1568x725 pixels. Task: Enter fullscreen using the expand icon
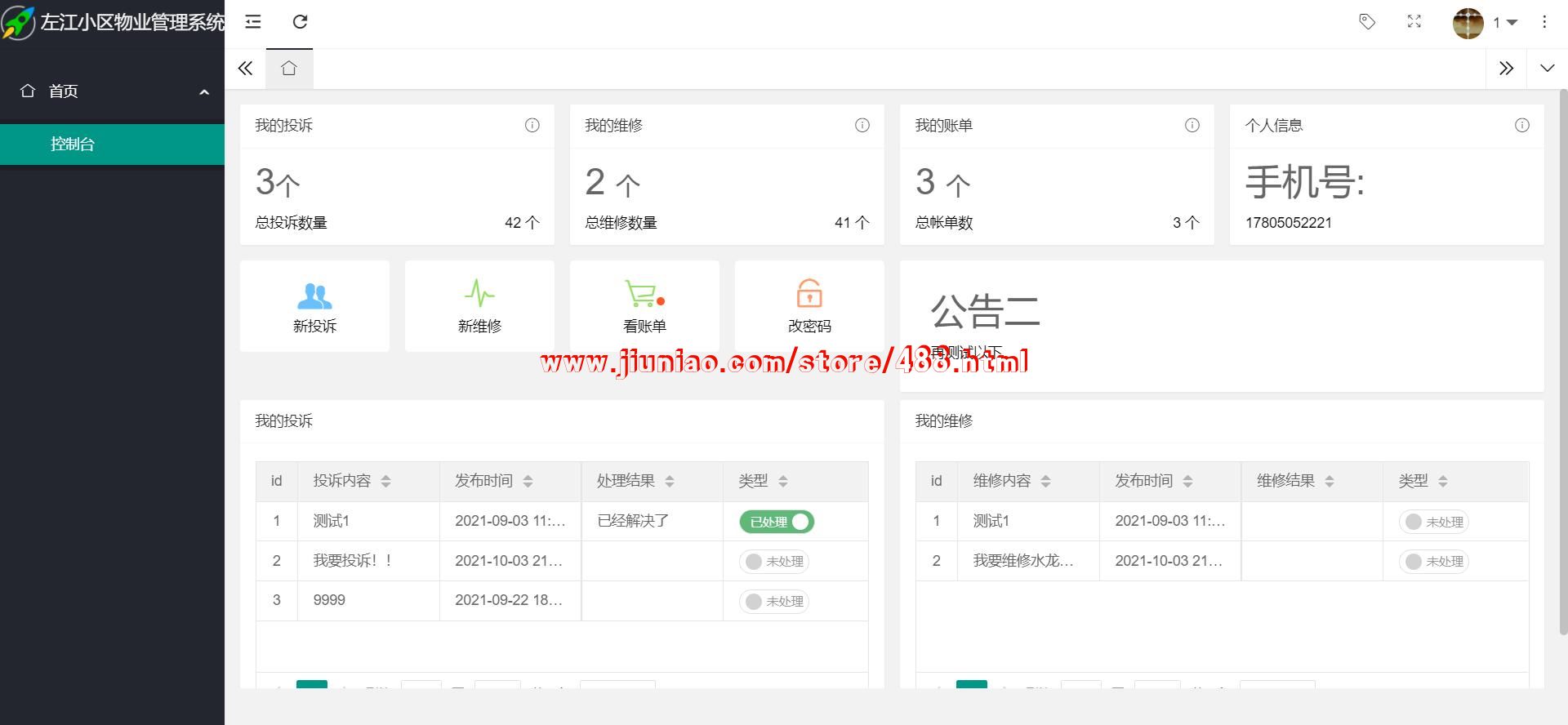1414,22
